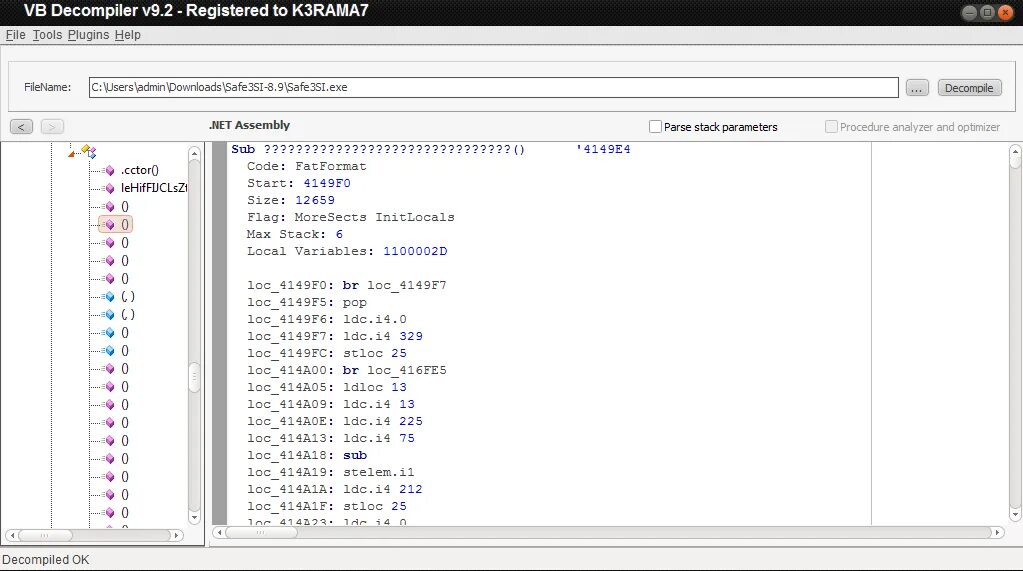This screenshot has height=571, width=1023.
Task: Open the Plugins menu
Action: [88, 35]
